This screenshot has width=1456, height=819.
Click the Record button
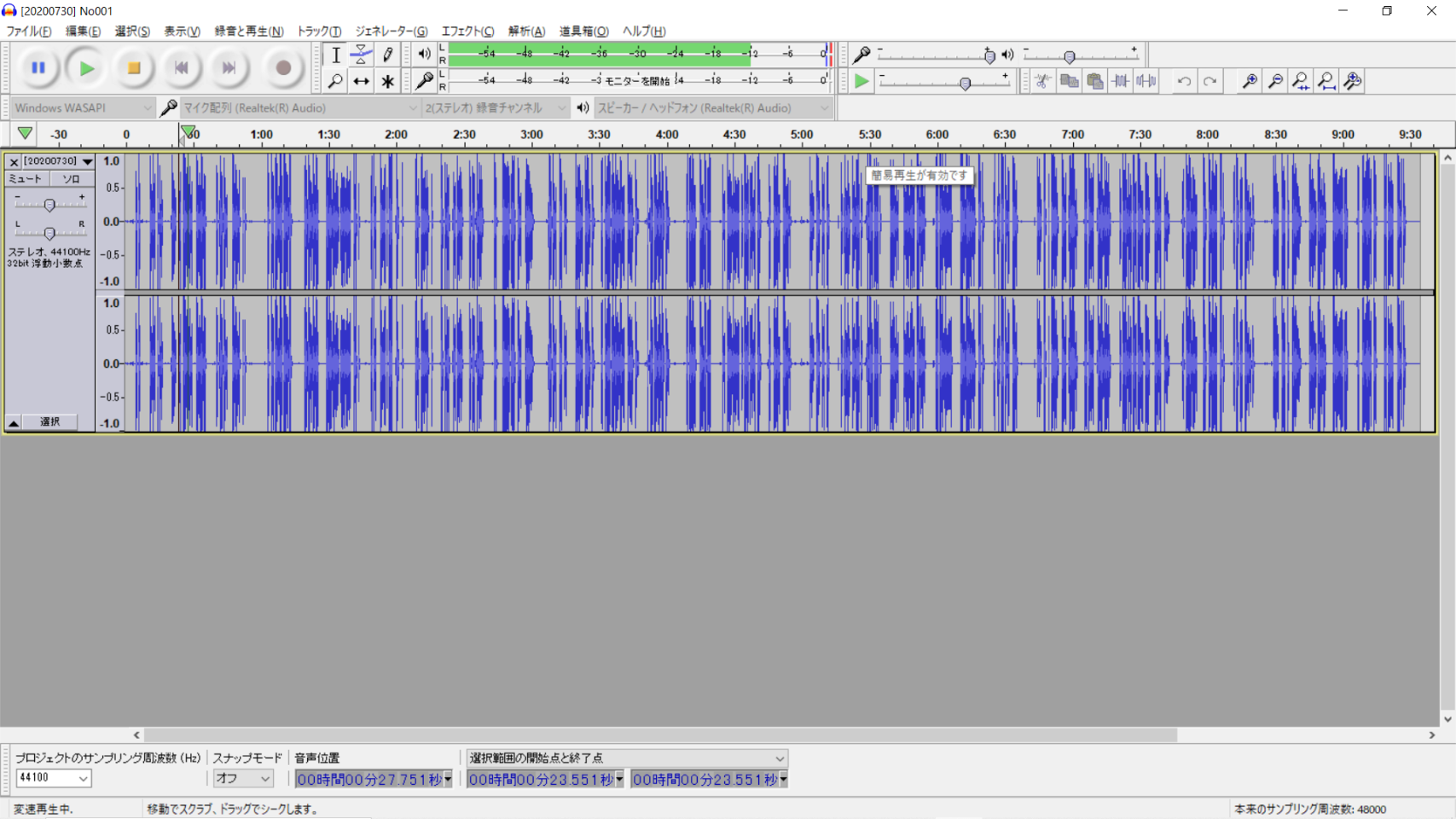tap(283, 68)
